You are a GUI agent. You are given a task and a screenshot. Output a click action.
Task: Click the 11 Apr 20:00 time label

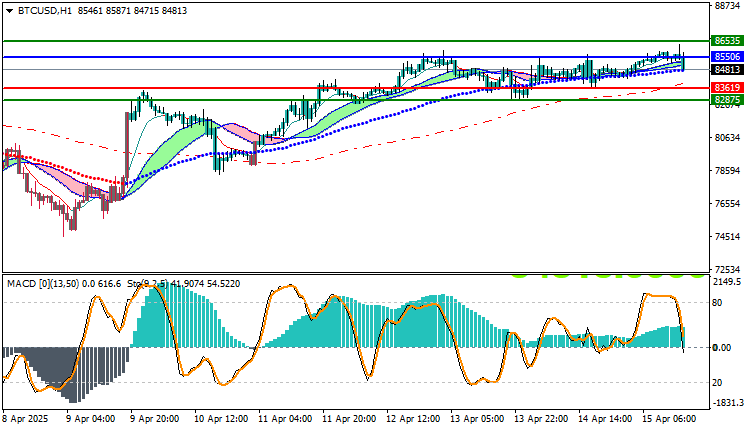(x=349, y=419)
